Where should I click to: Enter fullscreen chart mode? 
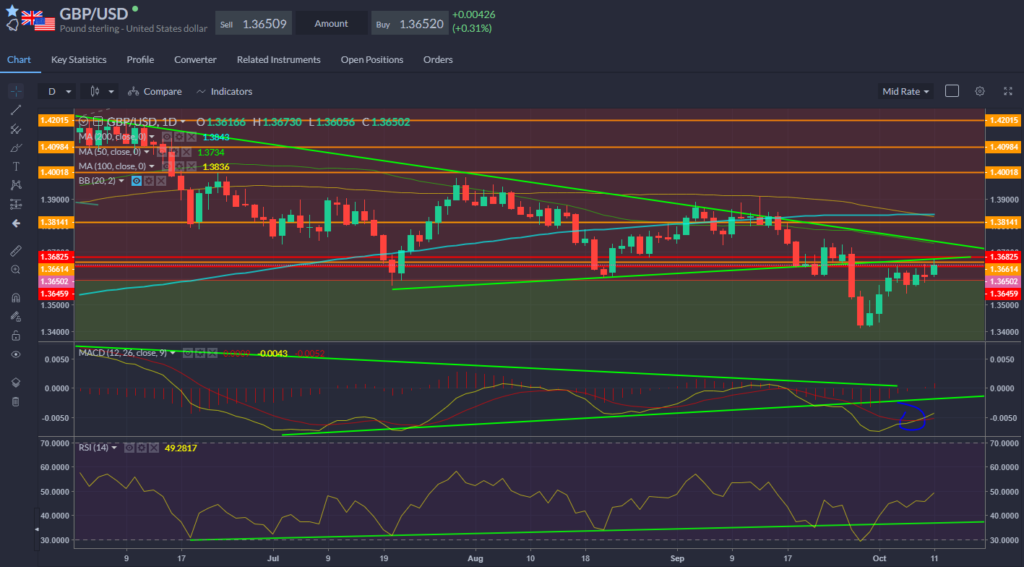[x=1006, y=91]
